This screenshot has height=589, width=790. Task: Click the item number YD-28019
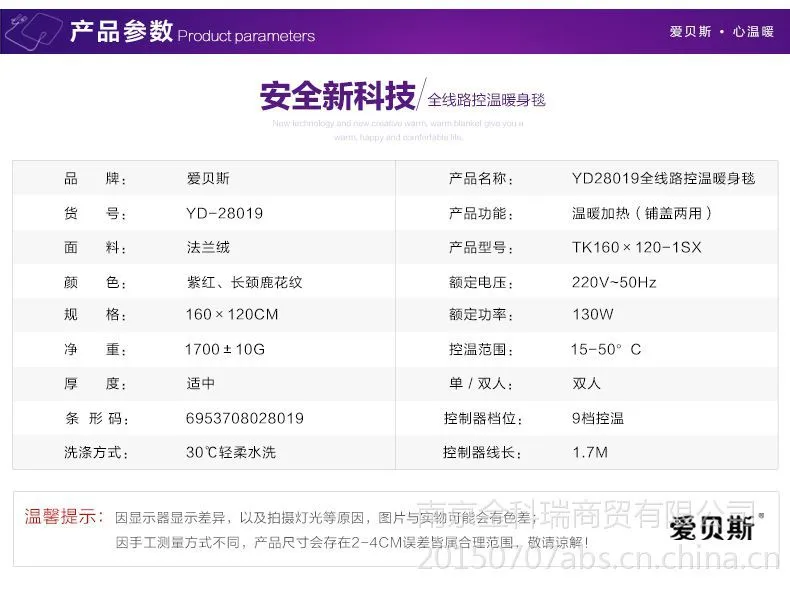(x=225, y=213)
